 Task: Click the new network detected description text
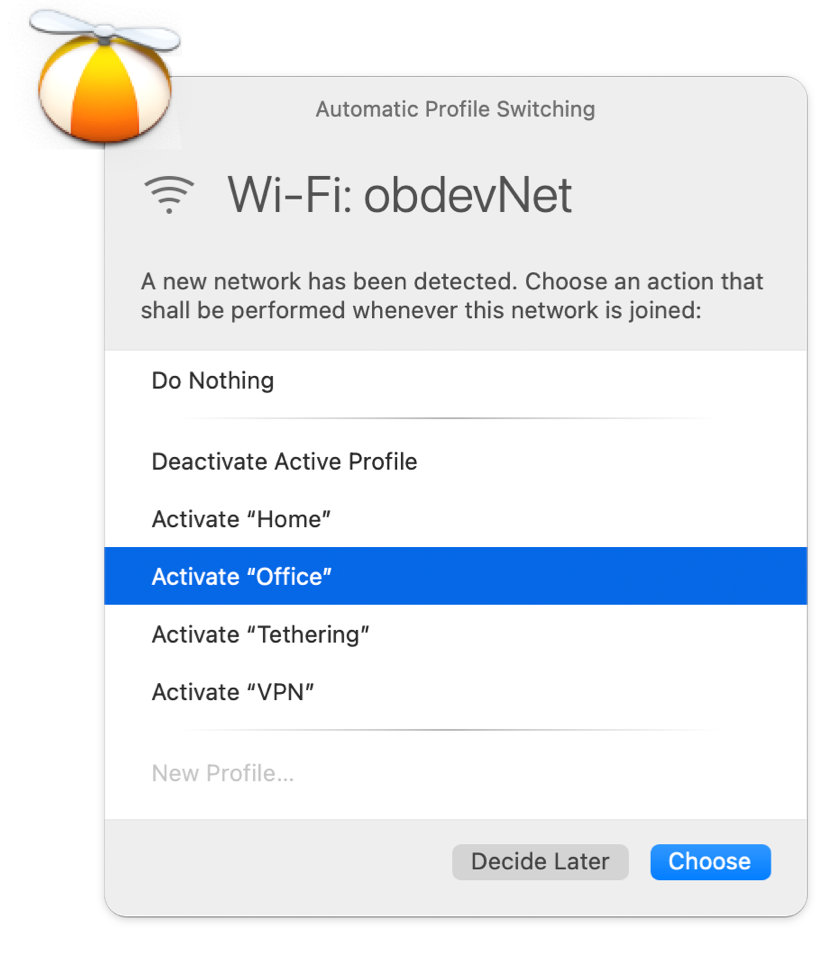coord(452,296)
